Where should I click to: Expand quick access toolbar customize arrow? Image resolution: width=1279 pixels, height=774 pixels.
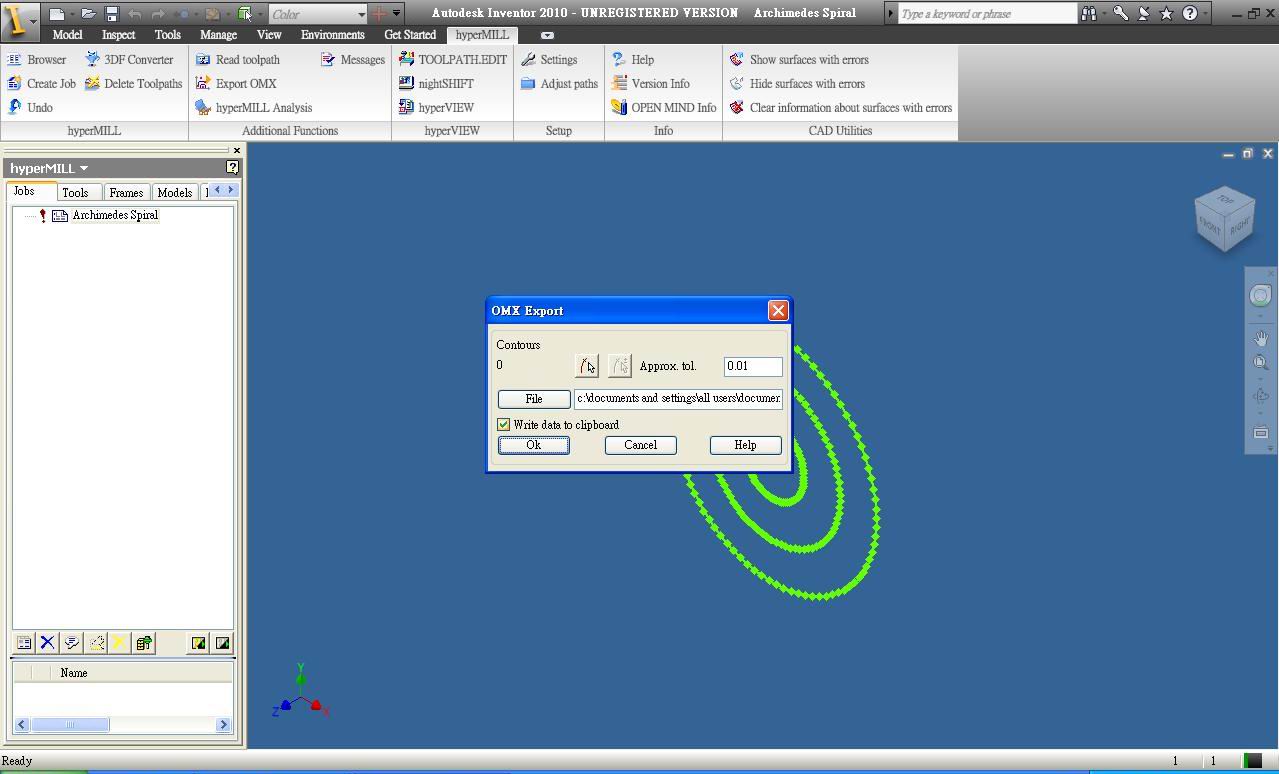coord(397,14)
